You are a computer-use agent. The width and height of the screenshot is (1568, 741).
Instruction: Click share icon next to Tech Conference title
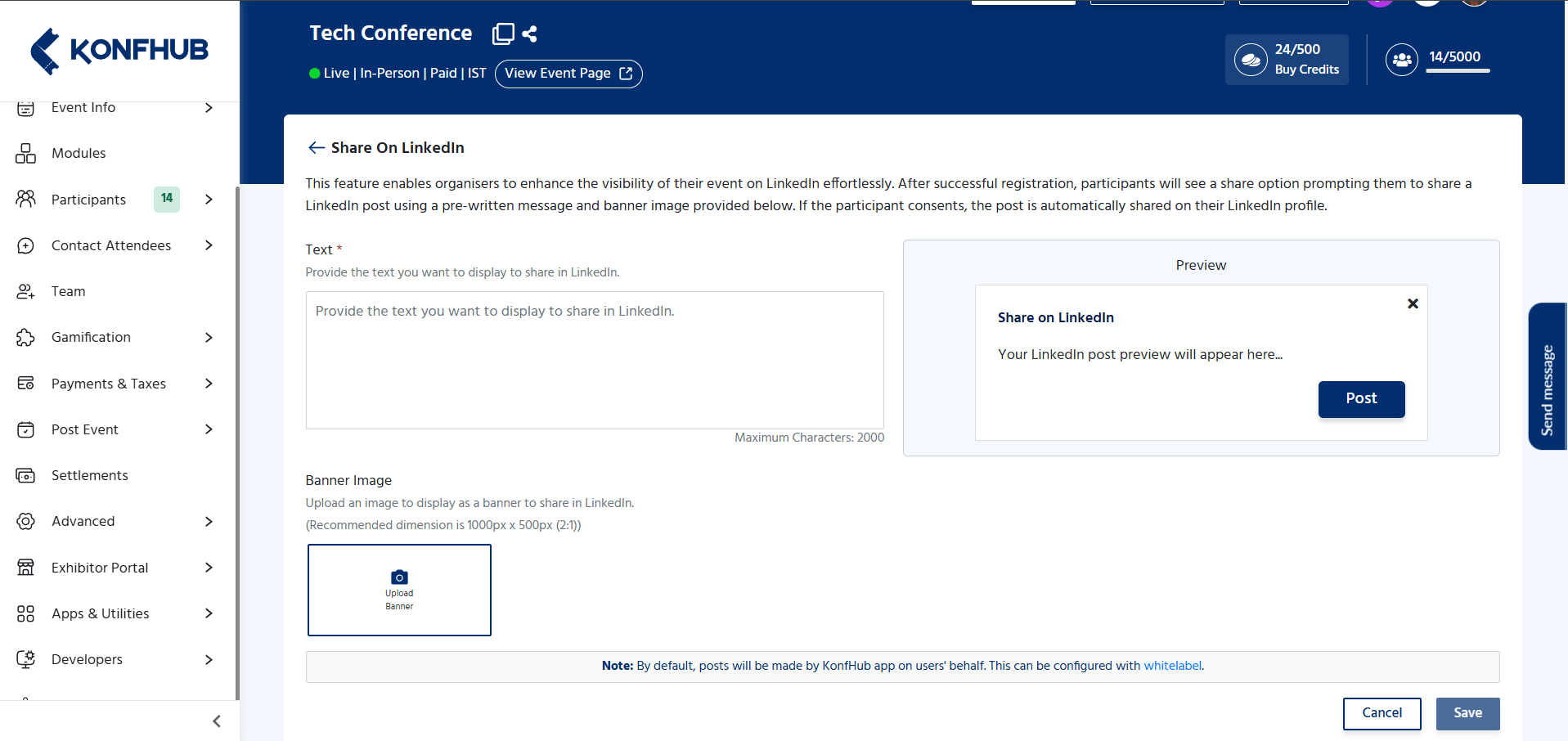[530, 34]
